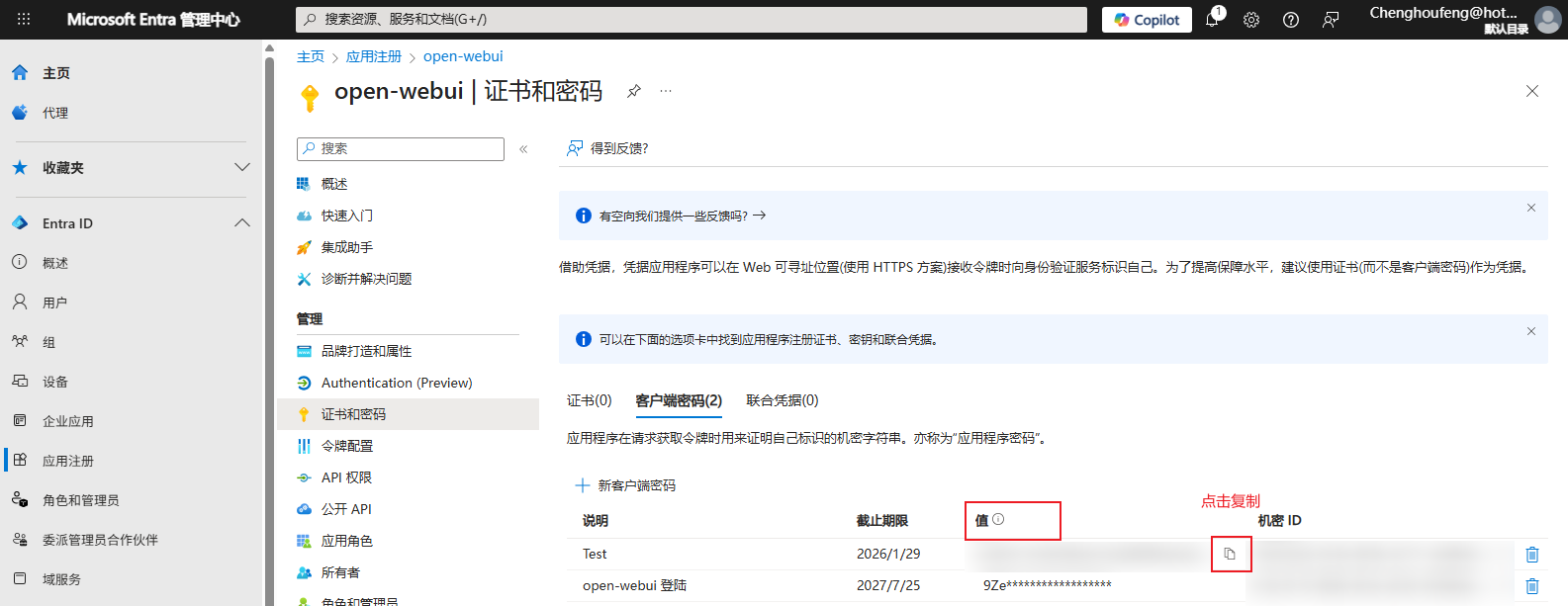Copy the Test secret value
The width and height of the screenshot is (1568, 606).
point(1230,554)
